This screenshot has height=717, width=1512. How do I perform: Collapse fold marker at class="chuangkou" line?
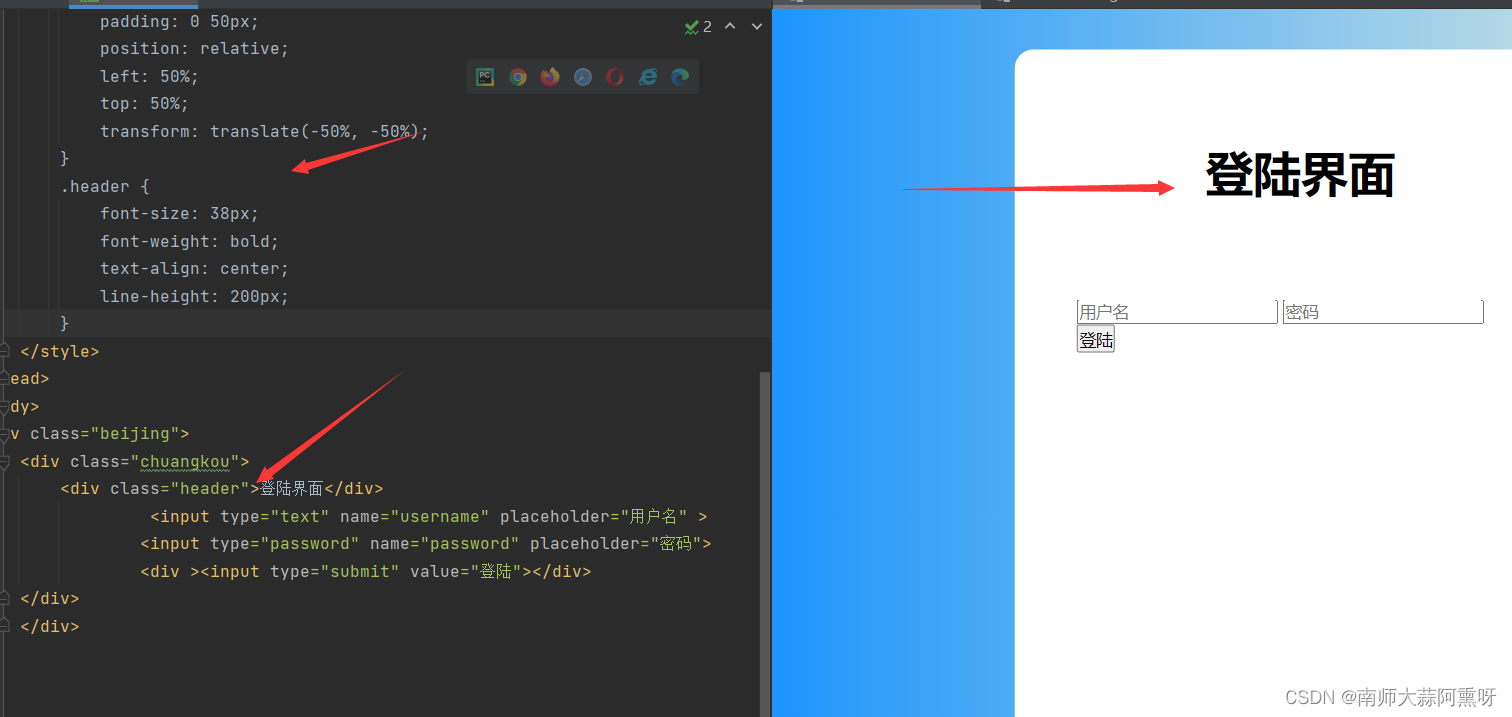point(4,461)
